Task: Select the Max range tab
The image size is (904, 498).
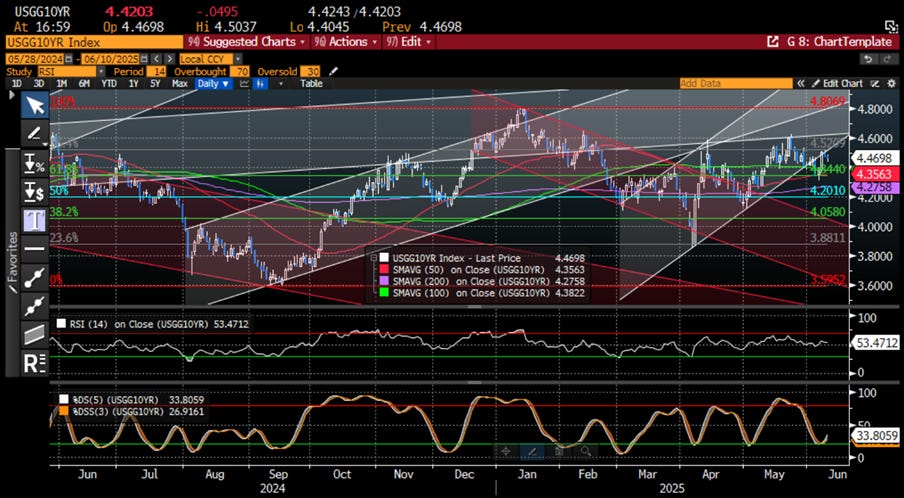Action: coord(180,84)
